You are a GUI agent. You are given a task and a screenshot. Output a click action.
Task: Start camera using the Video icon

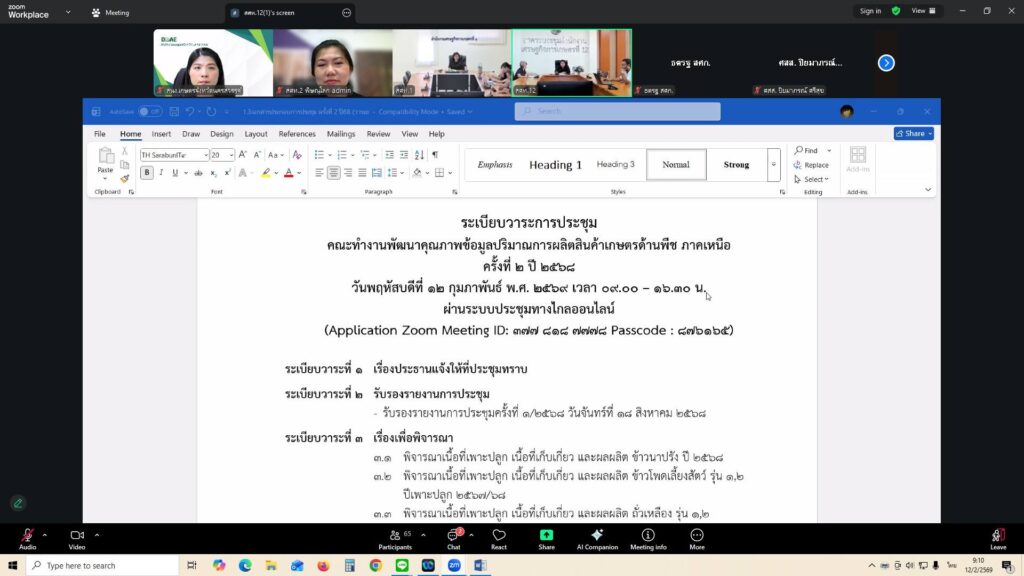tap(76, 537)
